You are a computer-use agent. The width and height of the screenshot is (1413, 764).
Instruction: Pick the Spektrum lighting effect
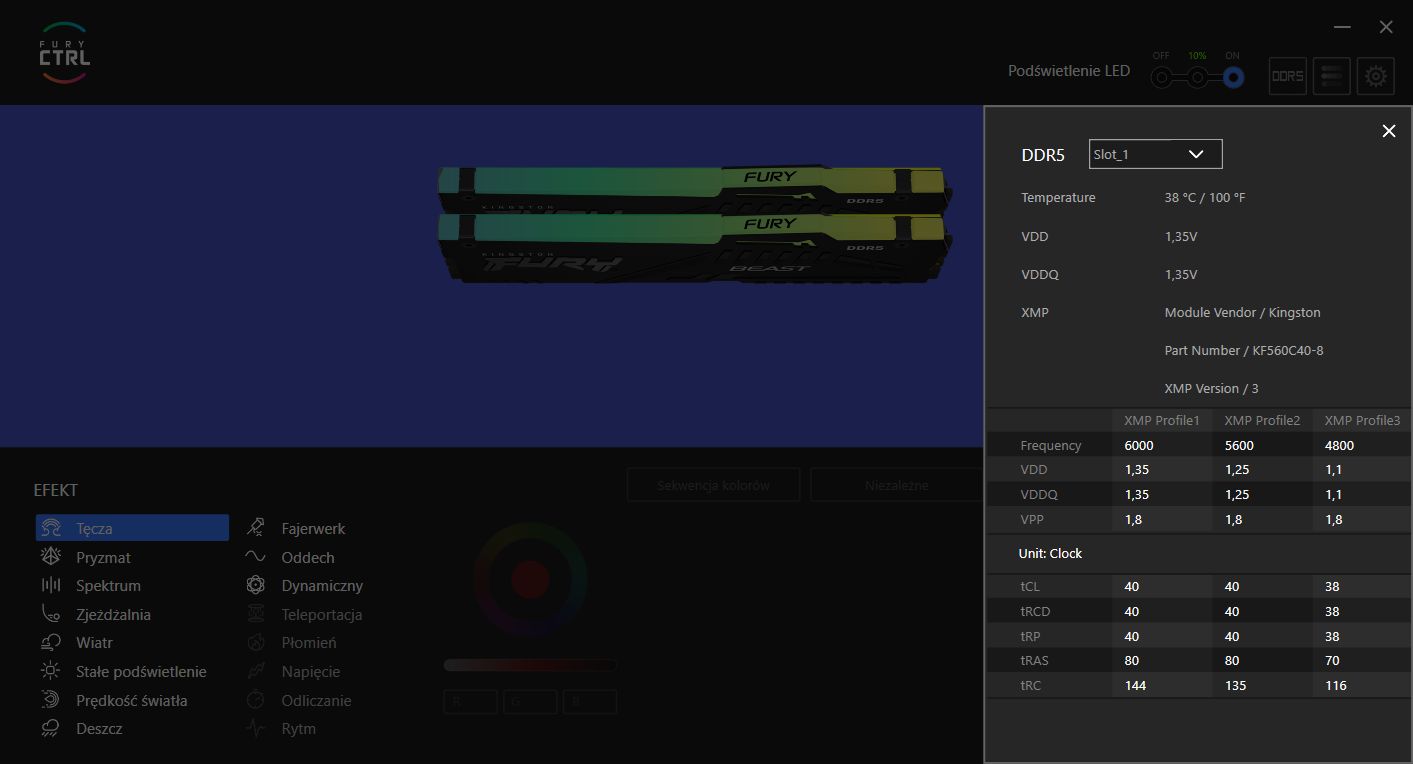pos(108,585)
